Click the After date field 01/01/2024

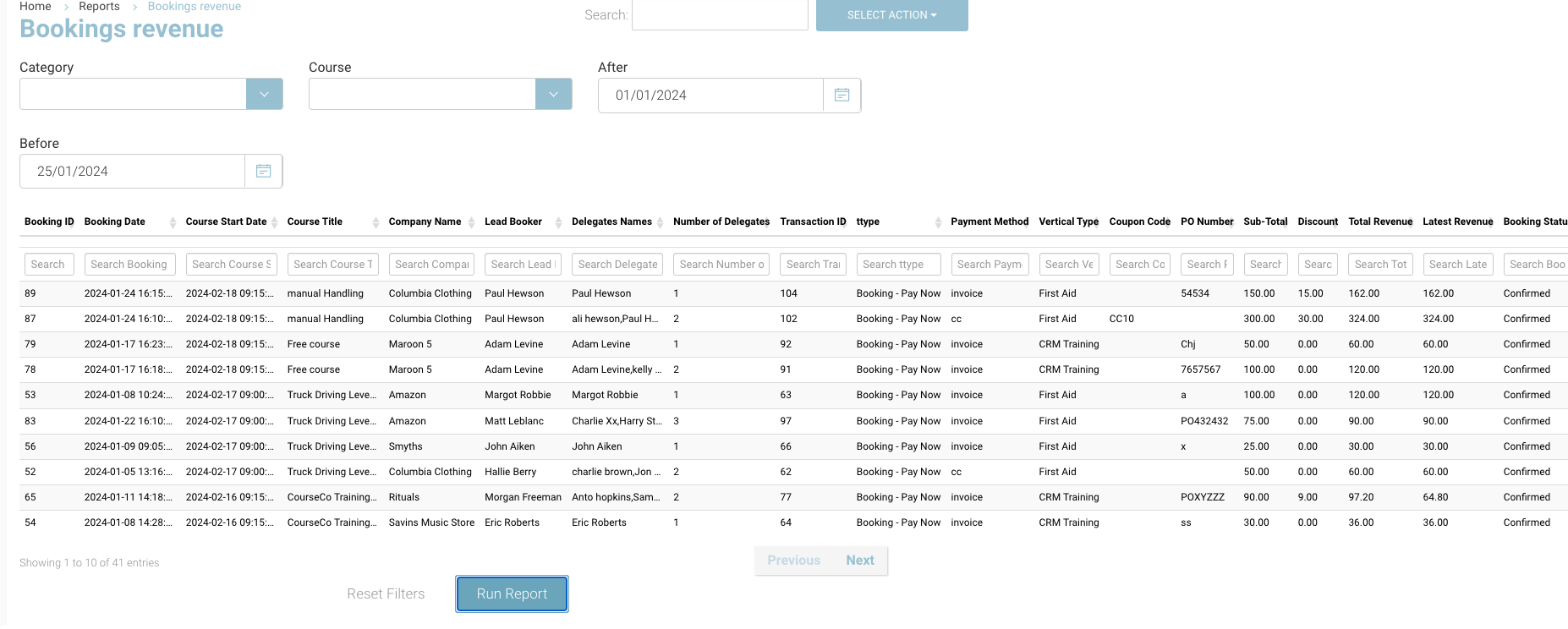click(710, 96)
